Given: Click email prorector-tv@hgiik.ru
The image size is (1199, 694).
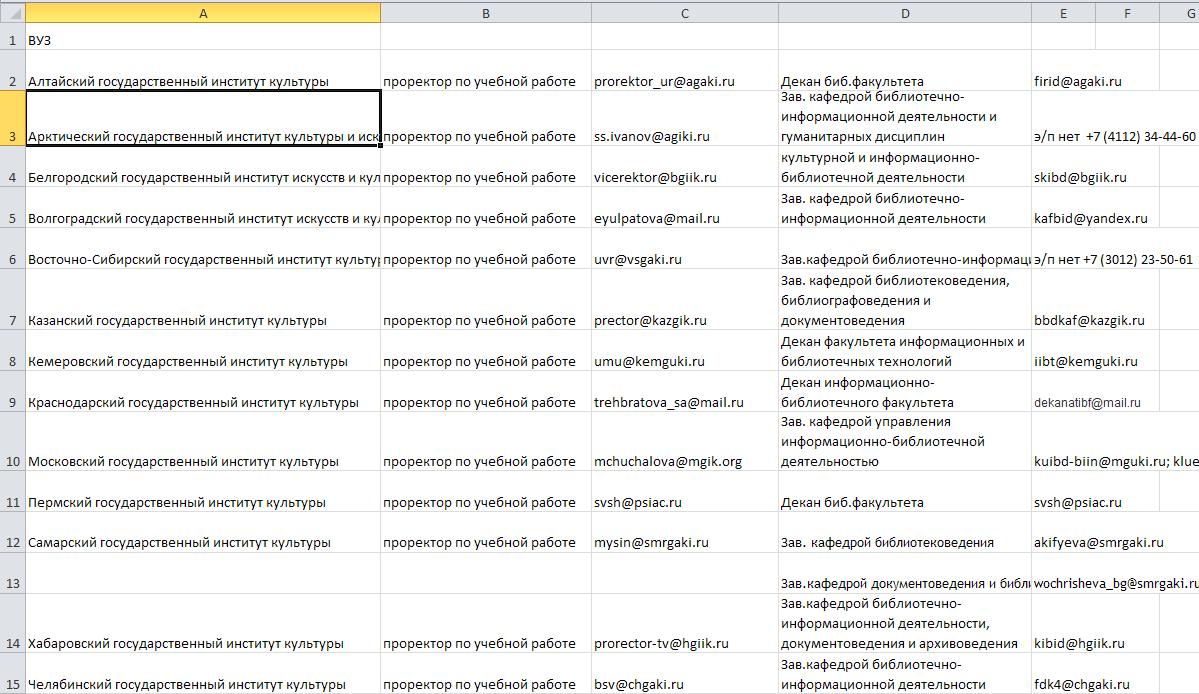Looking at the screenshot, I should pyautogui.click(x=661, y=644).
